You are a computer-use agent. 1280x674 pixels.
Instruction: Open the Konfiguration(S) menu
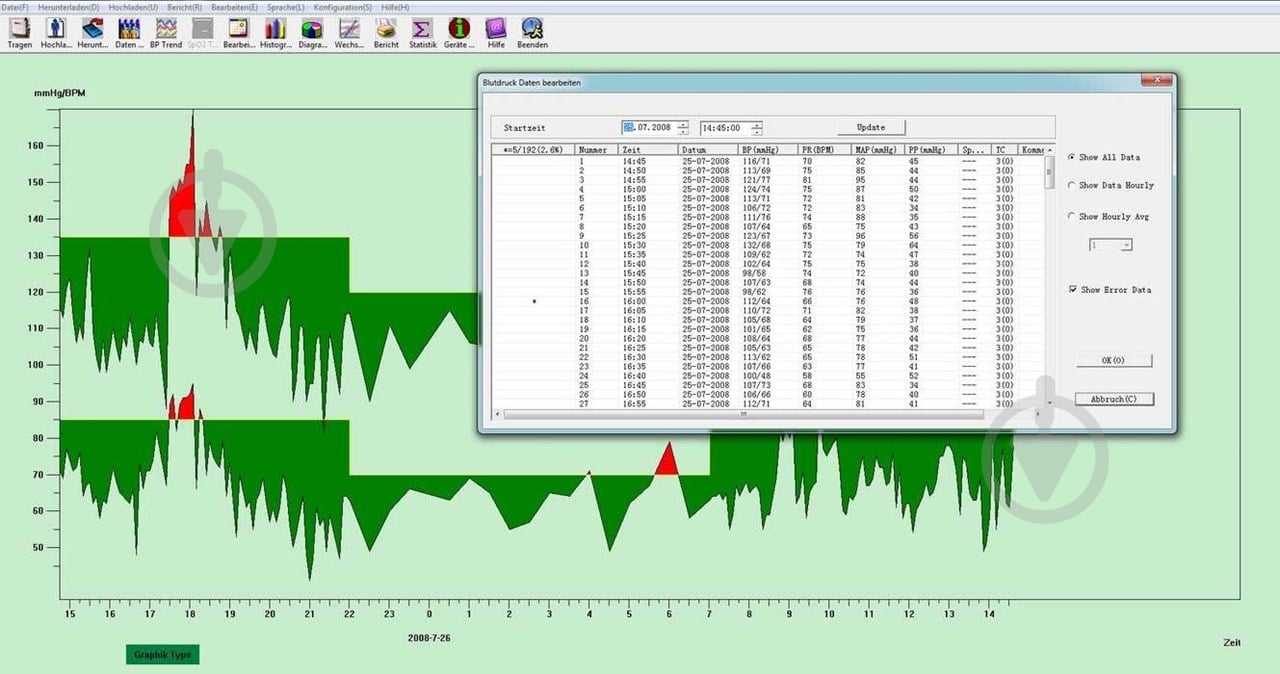342,7
